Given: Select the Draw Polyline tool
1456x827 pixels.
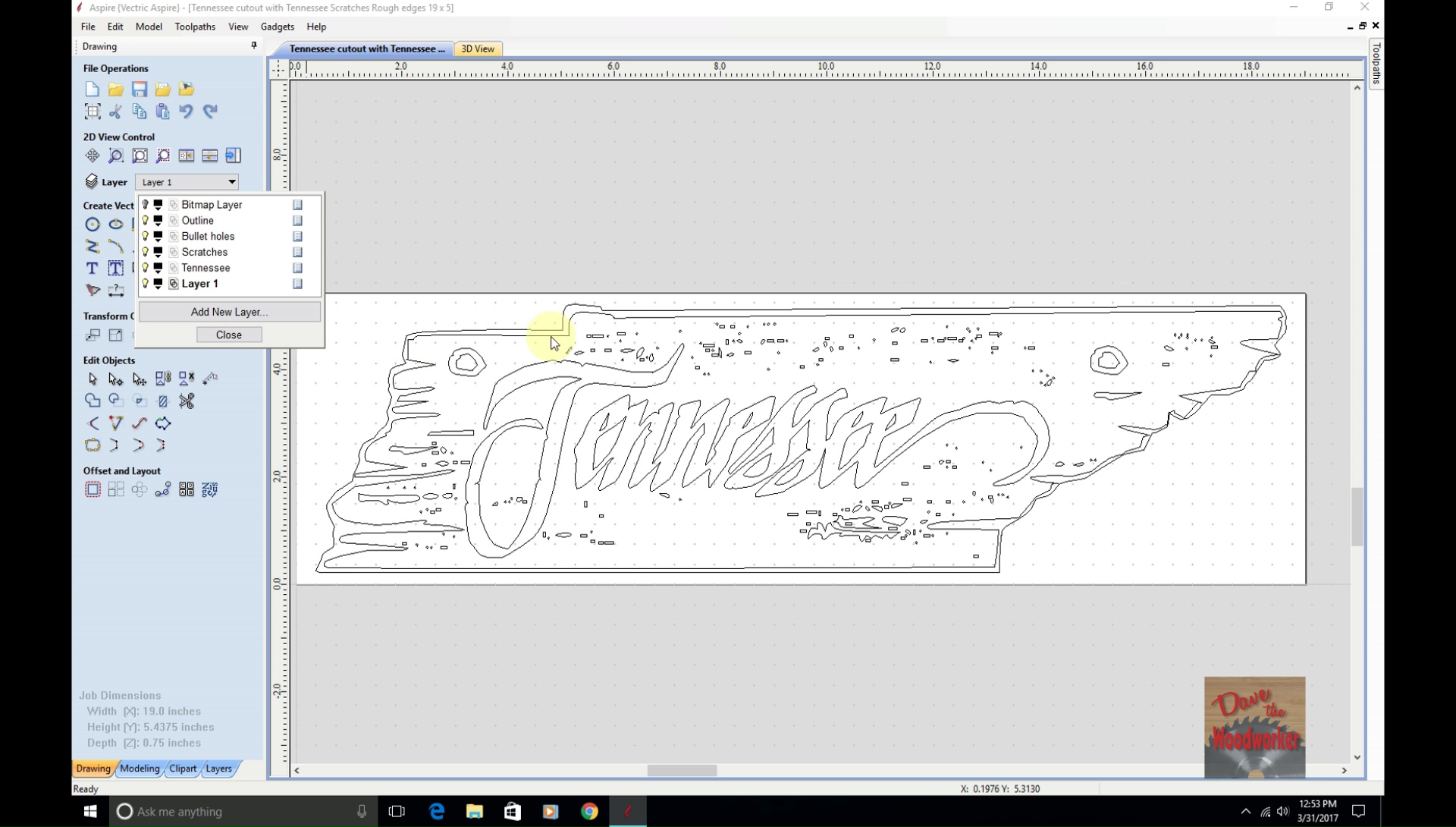Looking at the screenshot, I should [92, 247].
